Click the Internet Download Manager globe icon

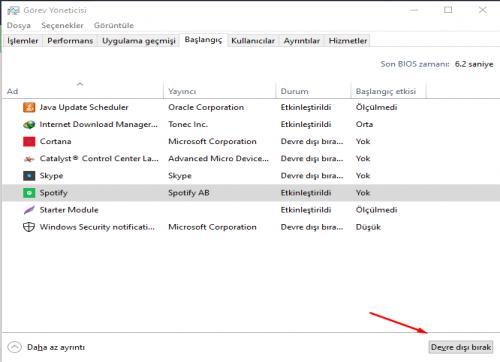(29, 125)
